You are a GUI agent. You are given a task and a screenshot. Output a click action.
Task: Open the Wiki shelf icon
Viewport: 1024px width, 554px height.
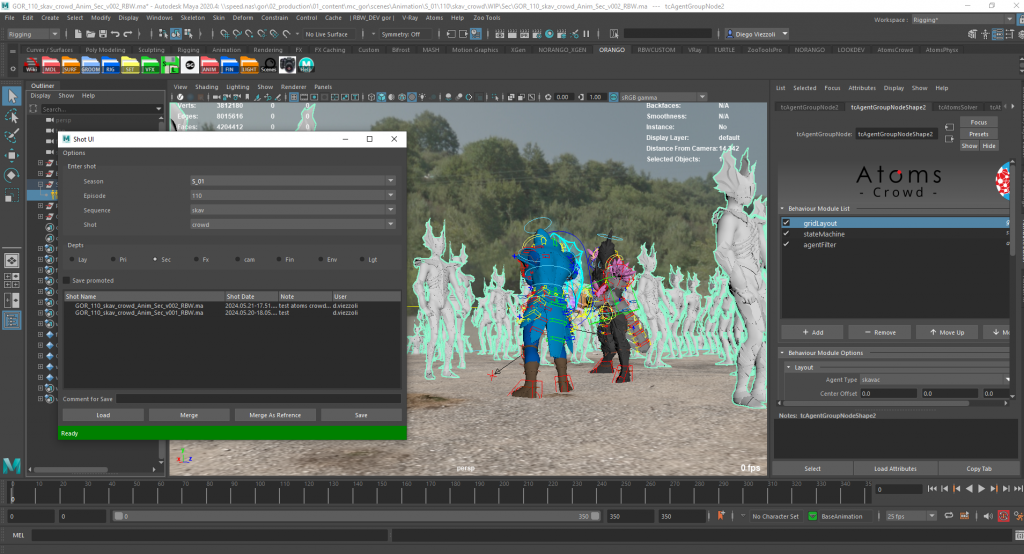[31, 65]
